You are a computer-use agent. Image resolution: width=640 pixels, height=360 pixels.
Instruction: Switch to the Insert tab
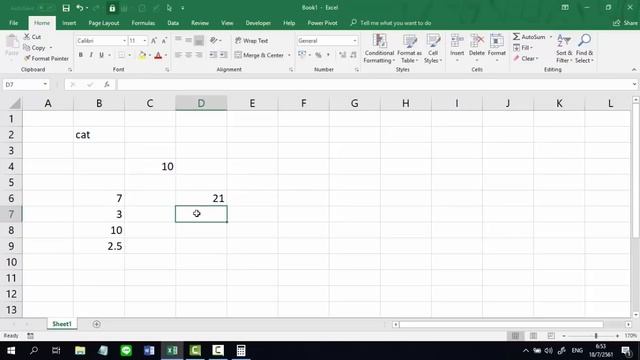[69, 23]
